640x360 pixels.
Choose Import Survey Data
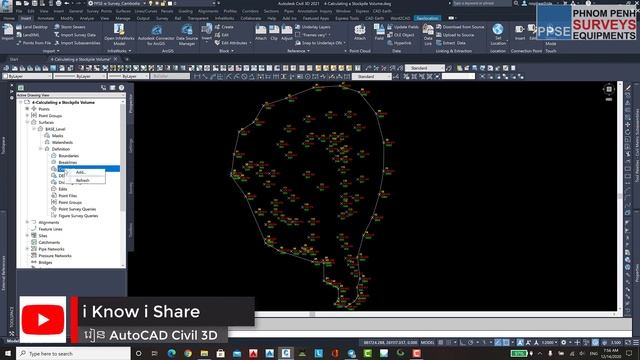pos(75,35)
